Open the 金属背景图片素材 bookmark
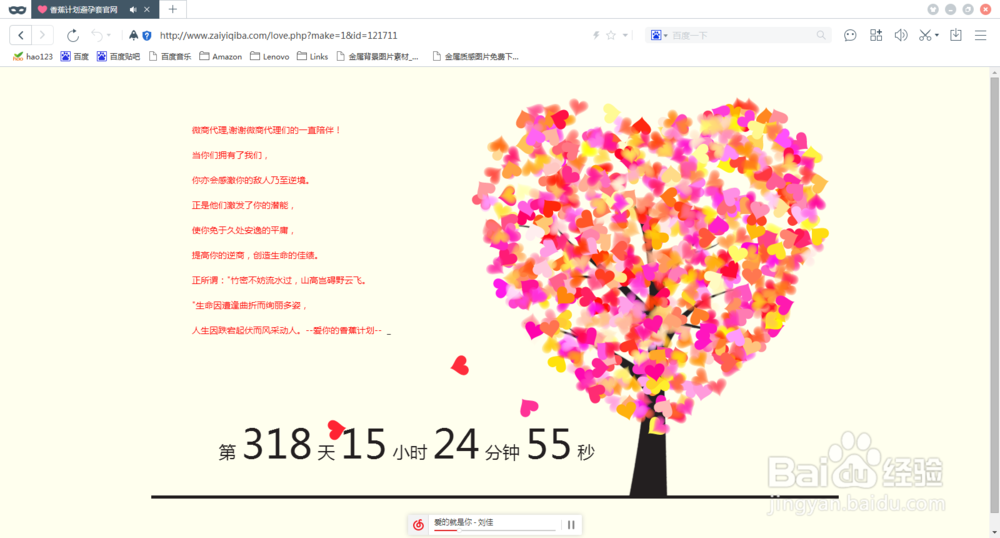 click(x=378, y=57)
